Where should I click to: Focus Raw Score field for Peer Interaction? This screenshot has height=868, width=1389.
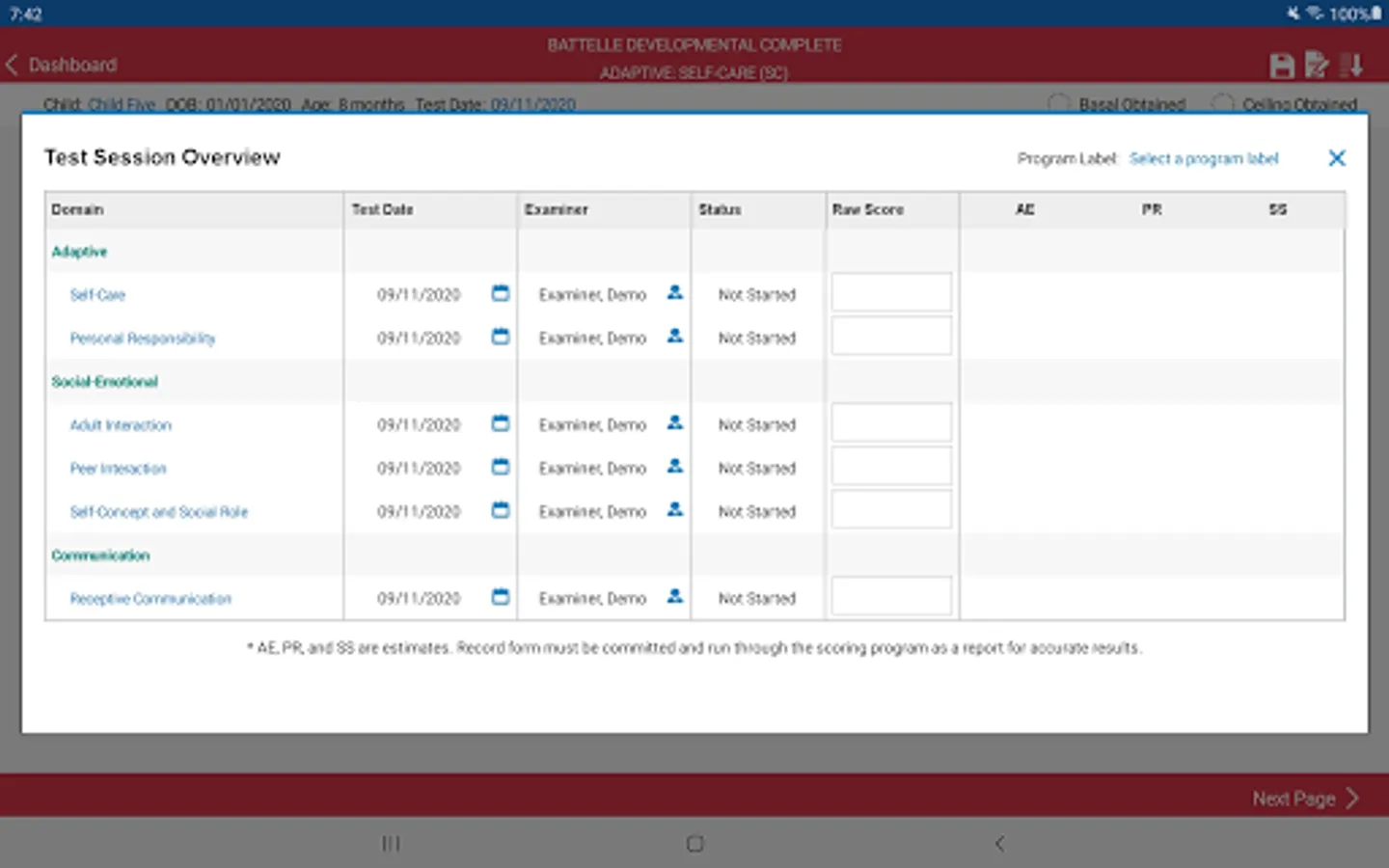(891, 466)
